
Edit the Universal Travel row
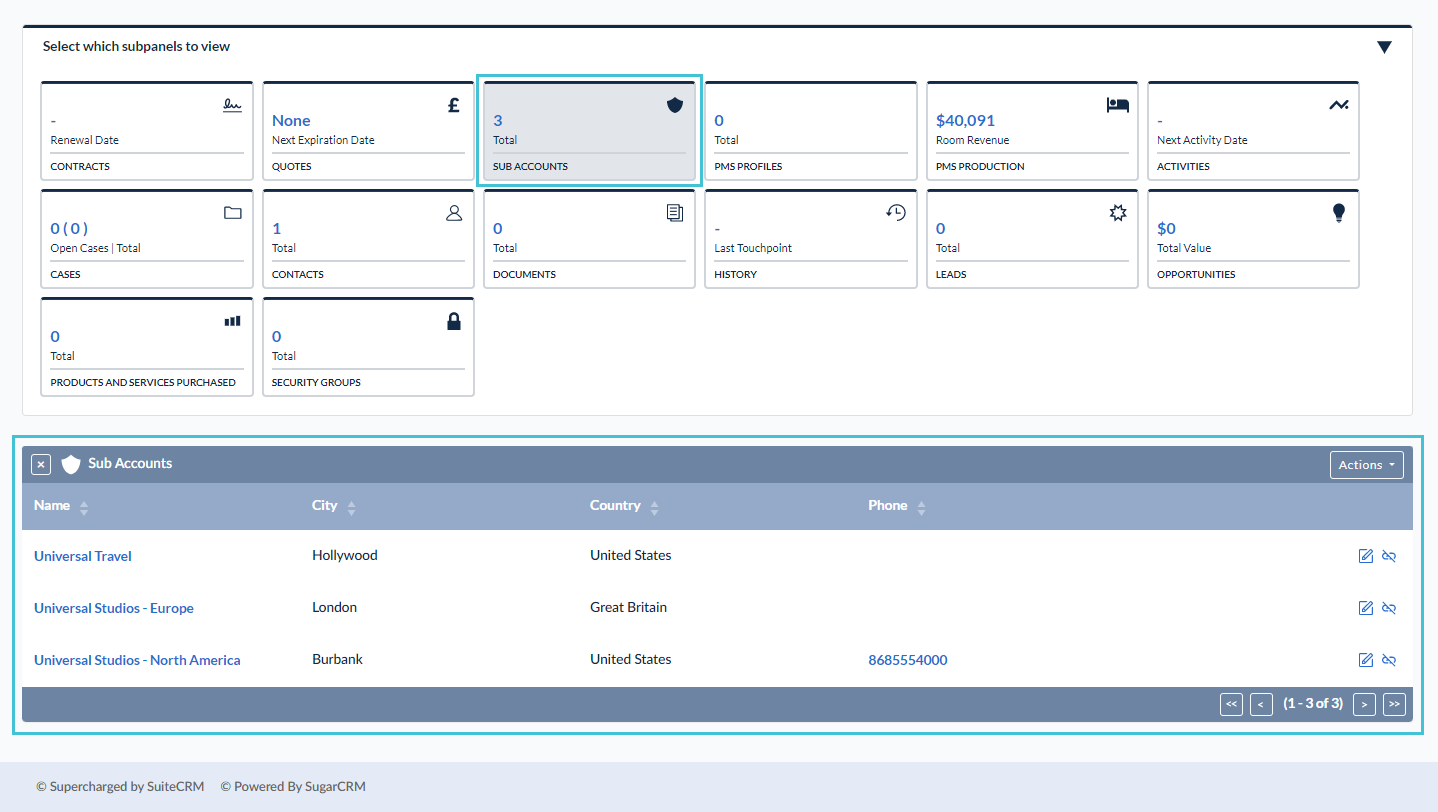[x=1366, y=556]
